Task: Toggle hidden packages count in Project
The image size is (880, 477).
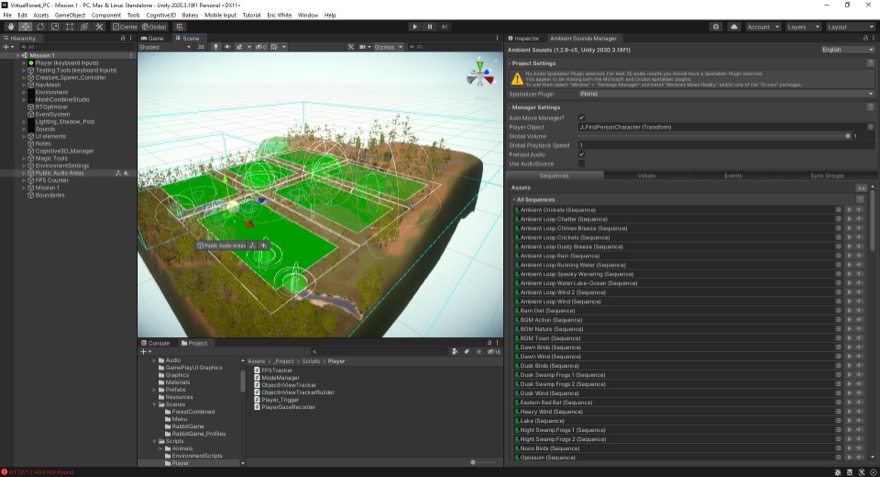Action: 494,351
